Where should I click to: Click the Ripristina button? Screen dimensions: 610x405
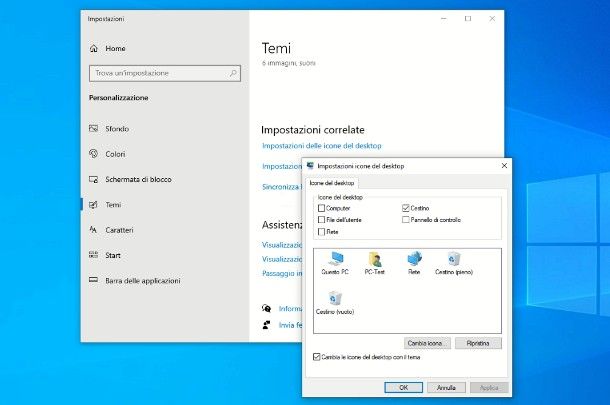click(478, 343)
